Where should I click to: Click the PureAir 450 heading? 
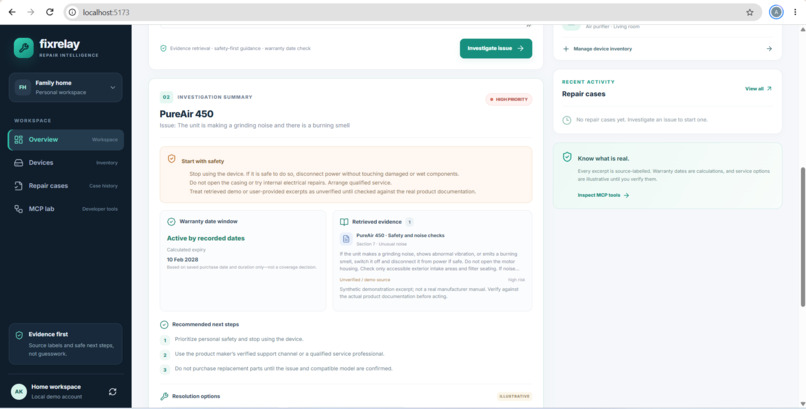pyautogui.click(x=187, y=114)
